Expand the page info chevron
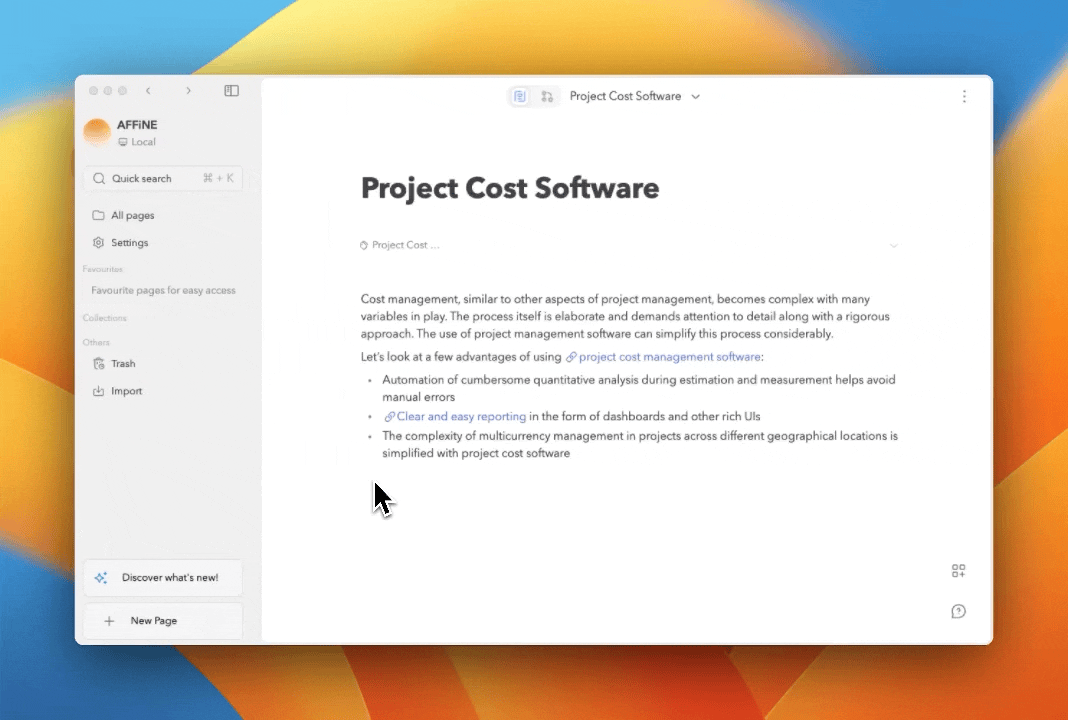The height and width of the screenshot is (720, 1068). tap(893, 245)
